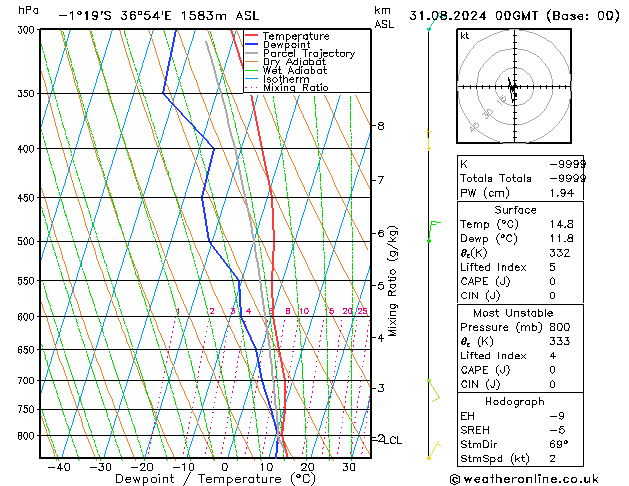Click the 'SREH' value -5
Viewport: 629px width, 486px height.
click(557, 430)
